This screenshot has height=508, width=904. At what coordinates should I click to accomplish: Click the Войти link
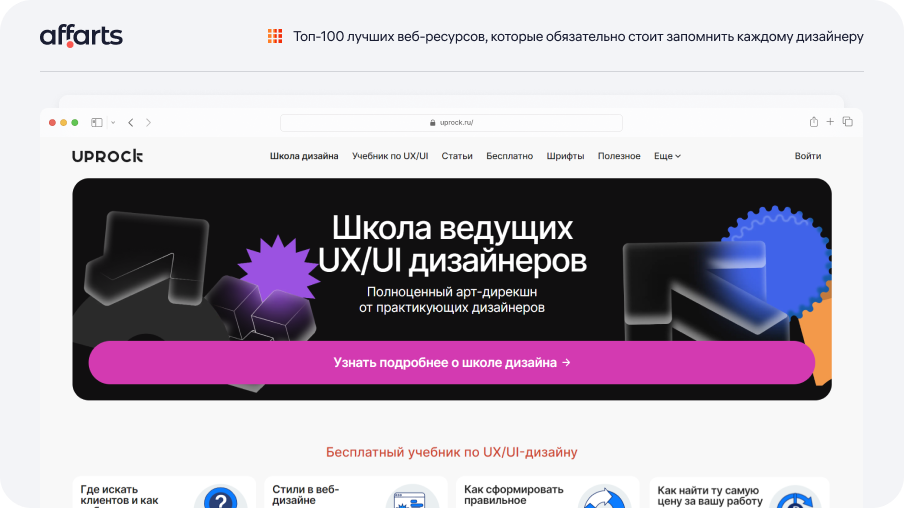(x=808, y=156)
